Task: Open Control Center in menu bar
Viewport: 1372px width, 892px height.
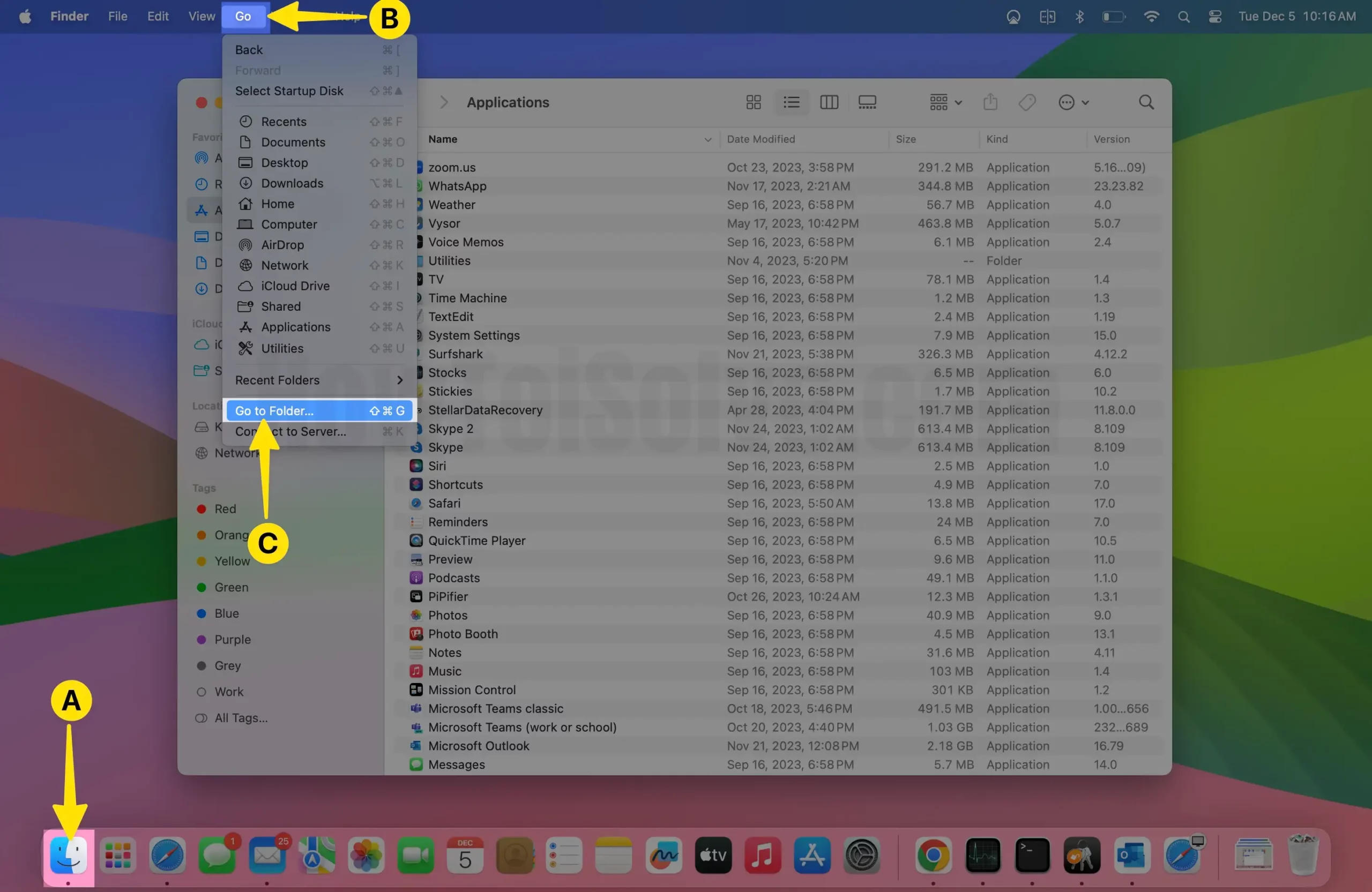Action: pos(1215,17)
